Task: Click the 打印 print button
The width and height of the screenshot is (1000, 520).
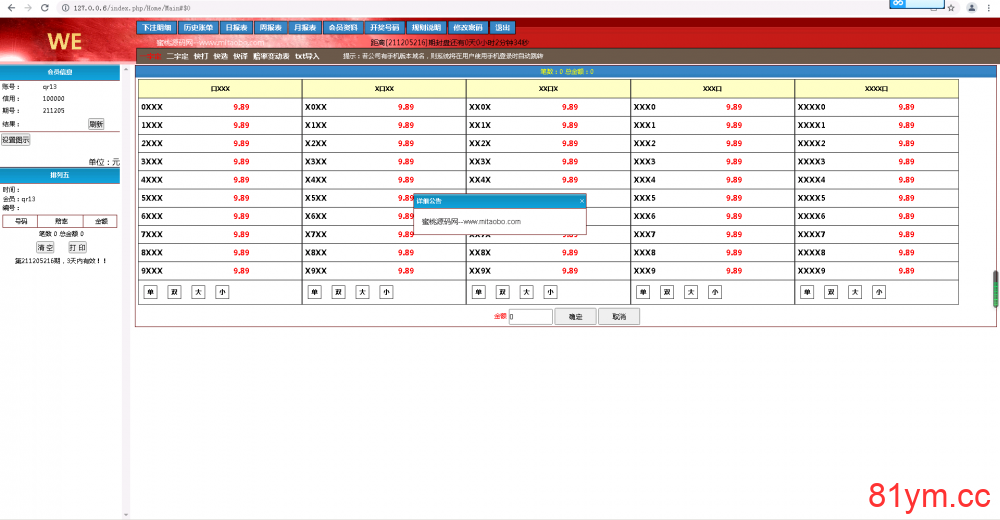Action: coord(77,247)
